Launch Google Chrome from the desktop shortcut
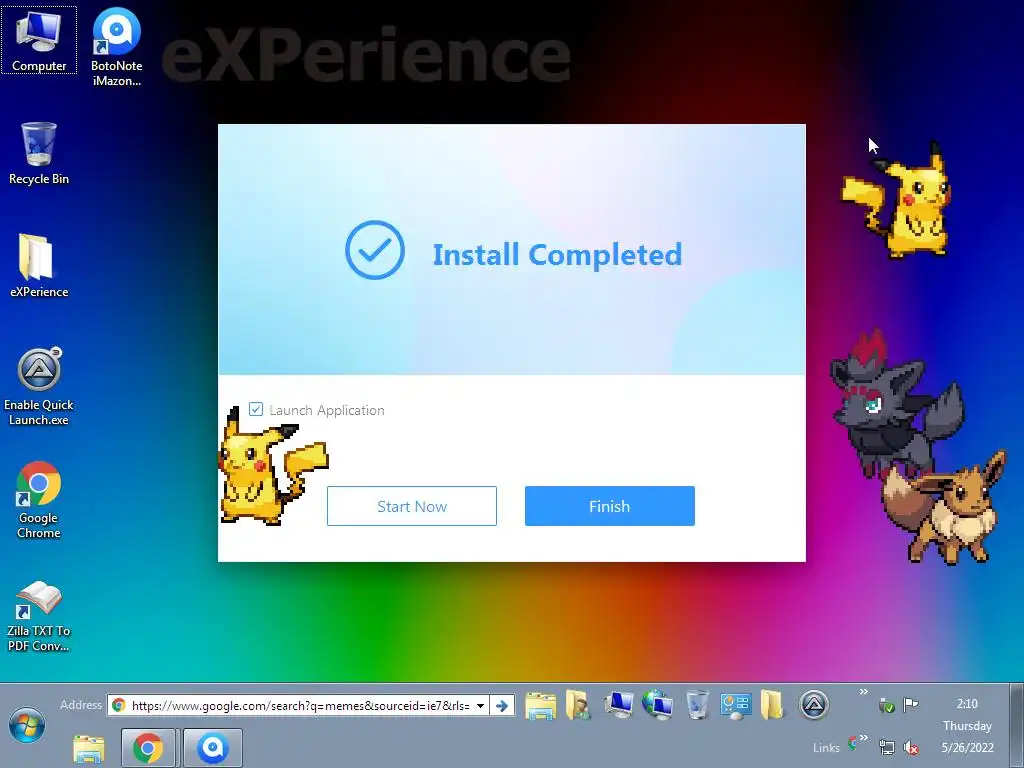The width and height of the screenshot is (1024, 768). tap(39, 500)
